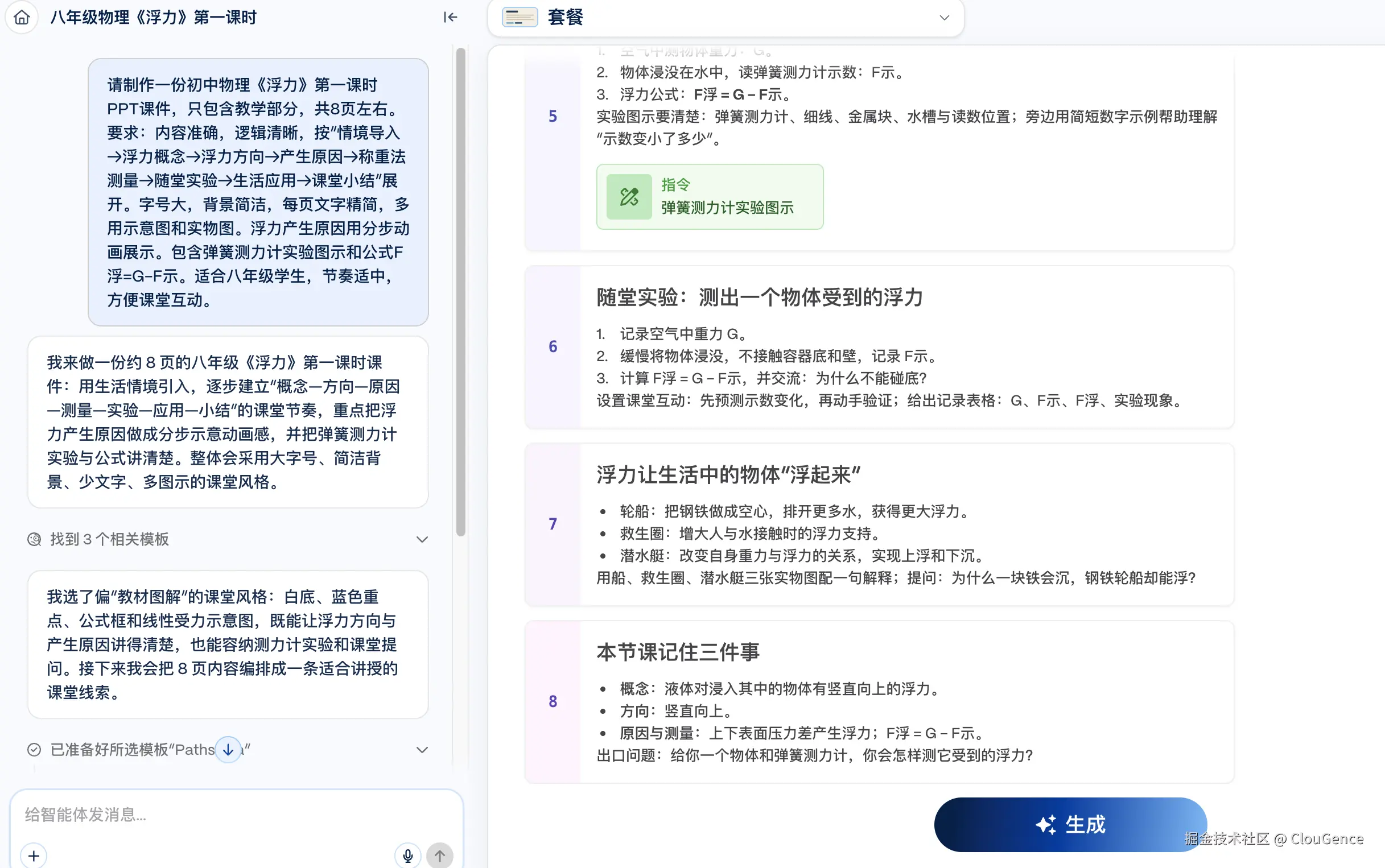Click line 出口问题：给你一个物体和弹簧测力计
Image resolution: width=1385 pixels, height=868 pixels.
pos(815,755)
